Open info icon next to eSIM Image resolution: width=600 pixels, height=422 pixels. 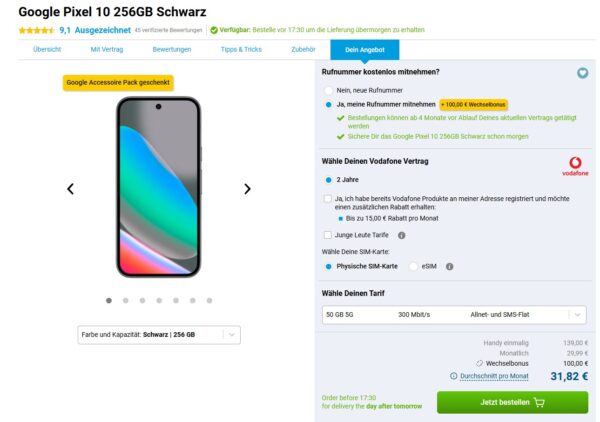click(450, 266)
